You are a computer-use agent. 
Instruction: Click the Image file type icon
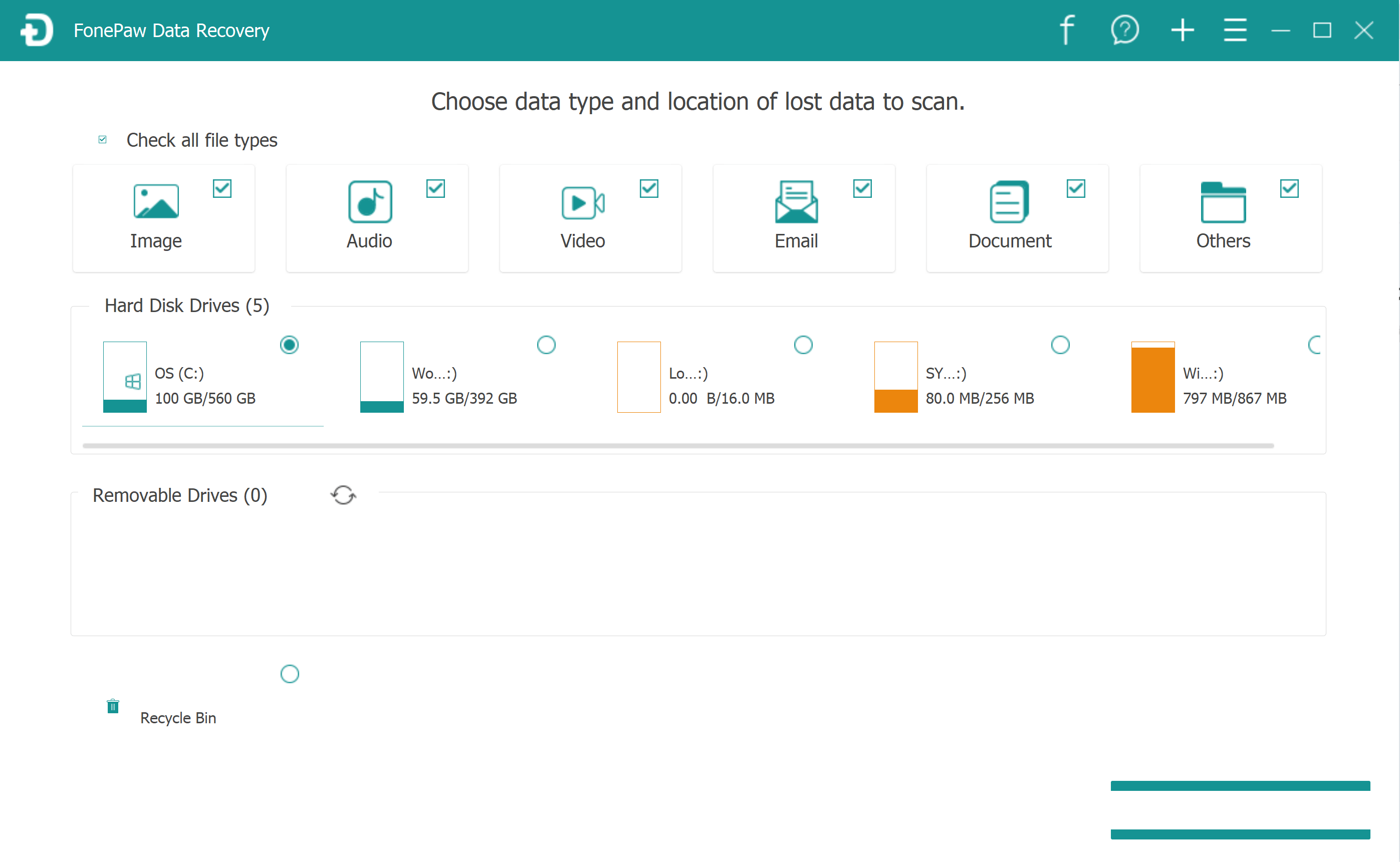pos(156,201)
